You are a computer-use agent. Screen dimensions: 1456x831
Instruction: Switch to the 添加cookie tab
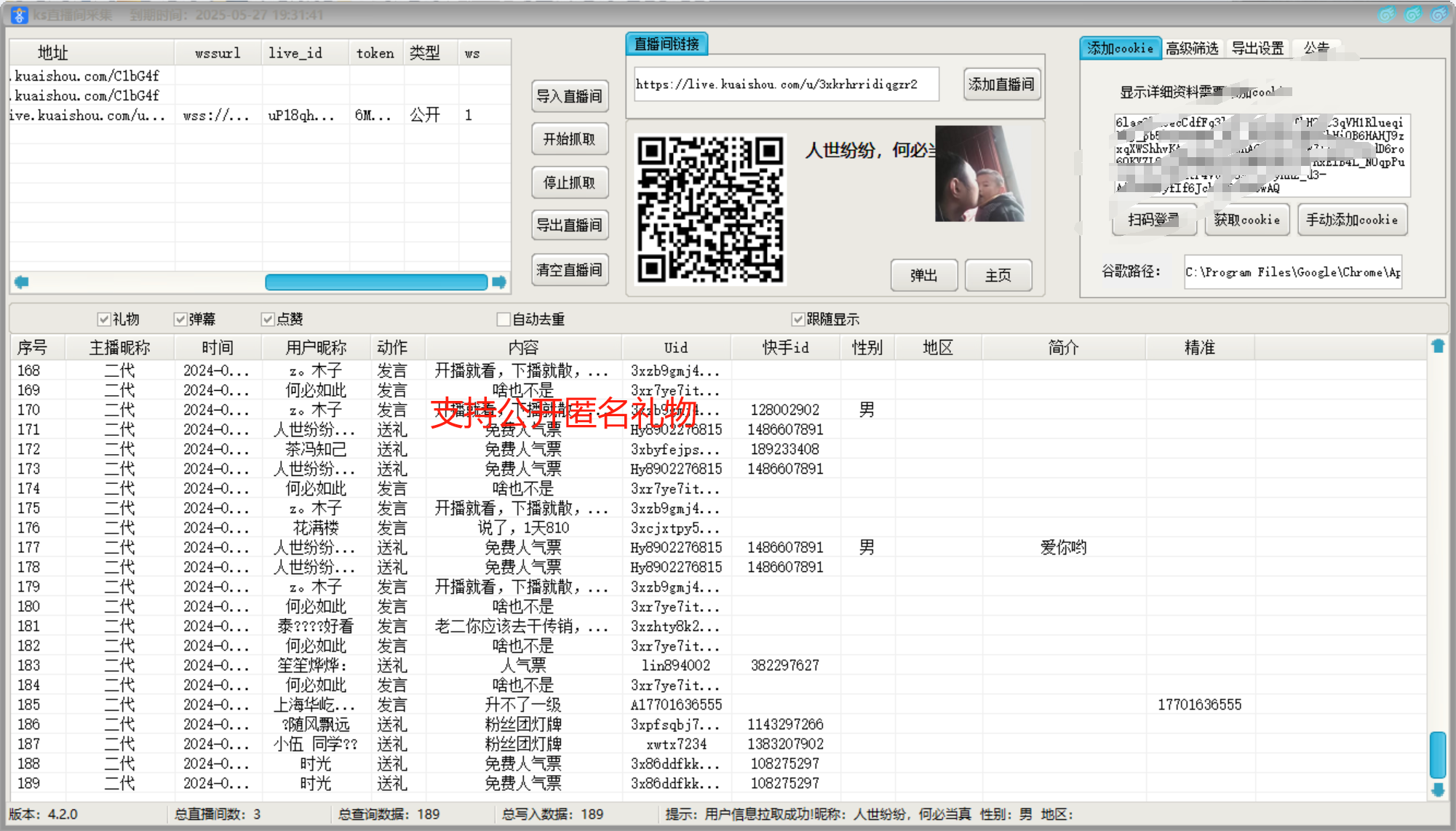1120,48
